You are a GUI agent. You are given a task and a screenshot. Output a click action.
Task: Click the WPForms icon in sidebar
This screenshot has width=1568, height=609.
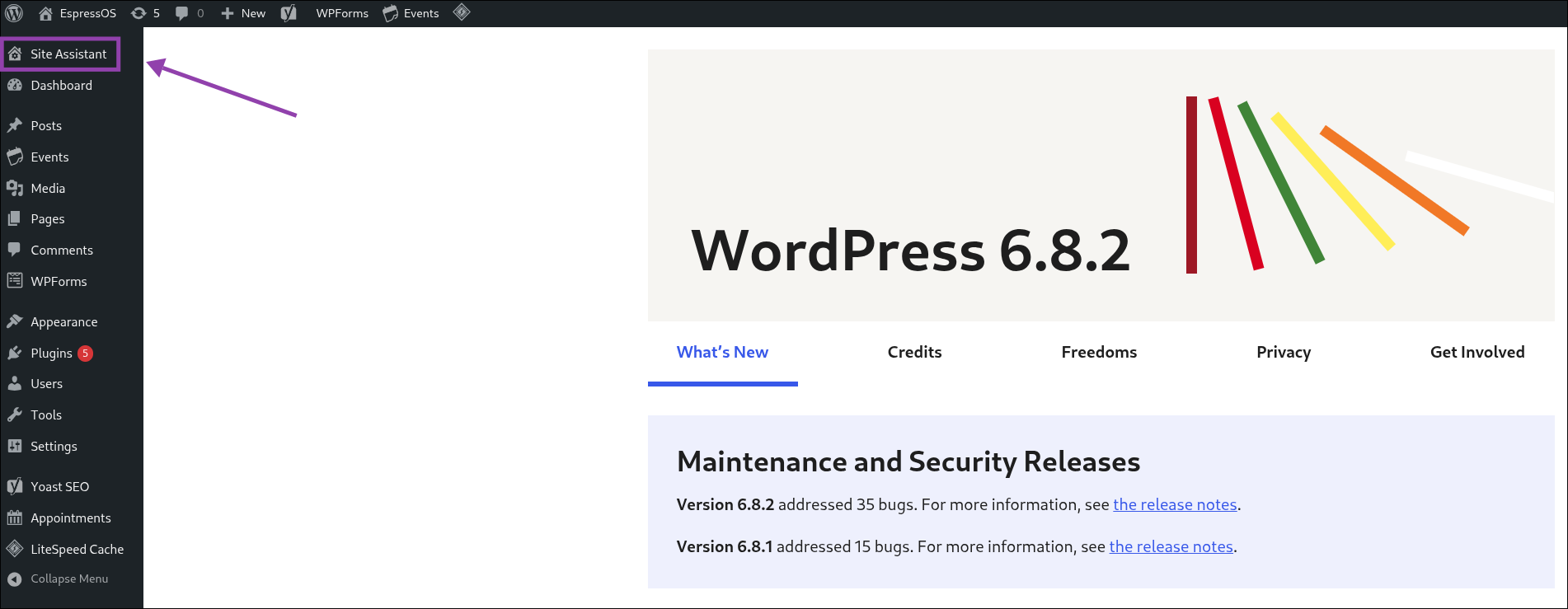pos(15,281)
